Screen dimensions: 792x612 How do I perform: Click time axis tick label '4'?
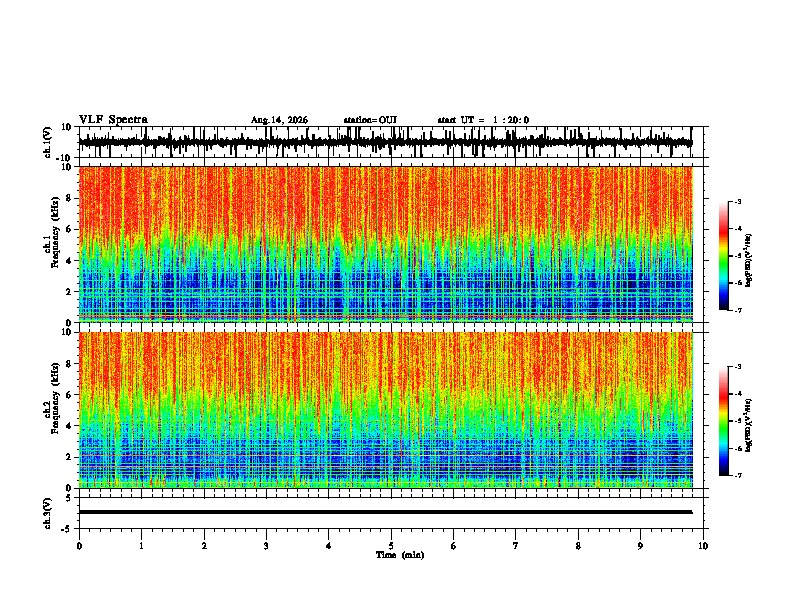(x=329, y=546)
